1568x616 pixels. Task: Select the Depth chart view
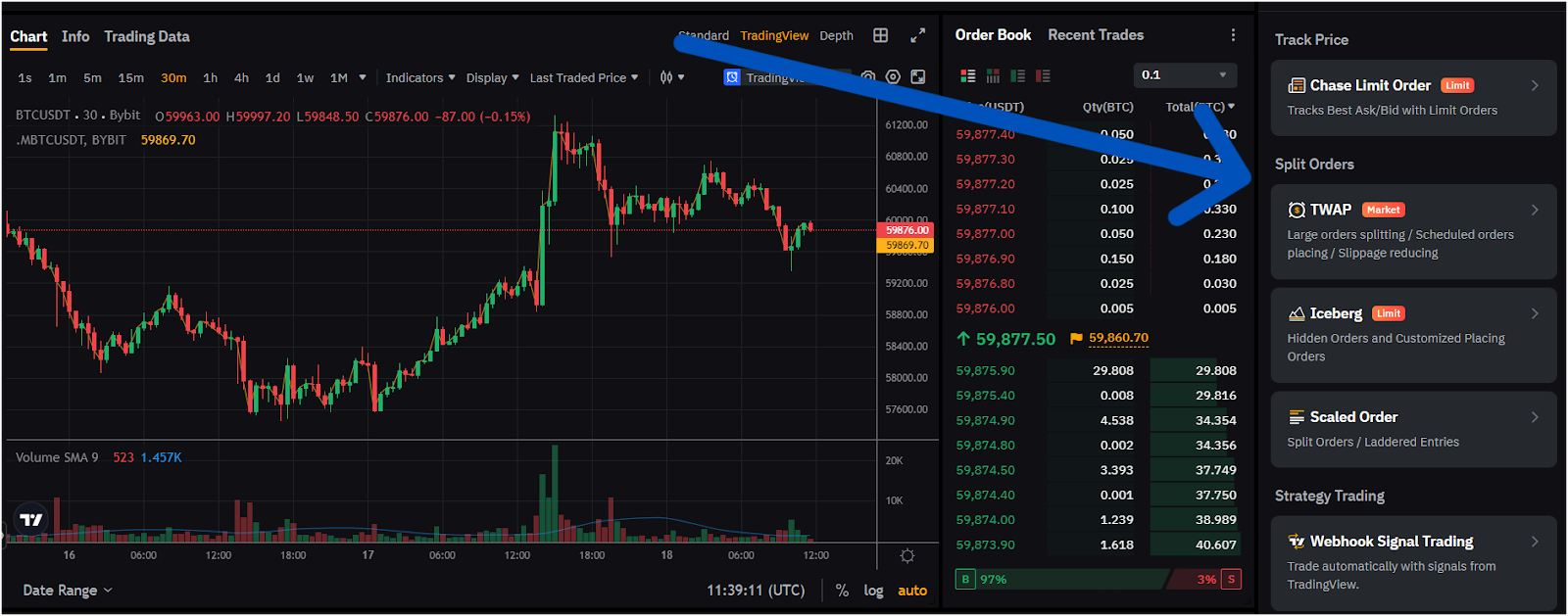836,35
